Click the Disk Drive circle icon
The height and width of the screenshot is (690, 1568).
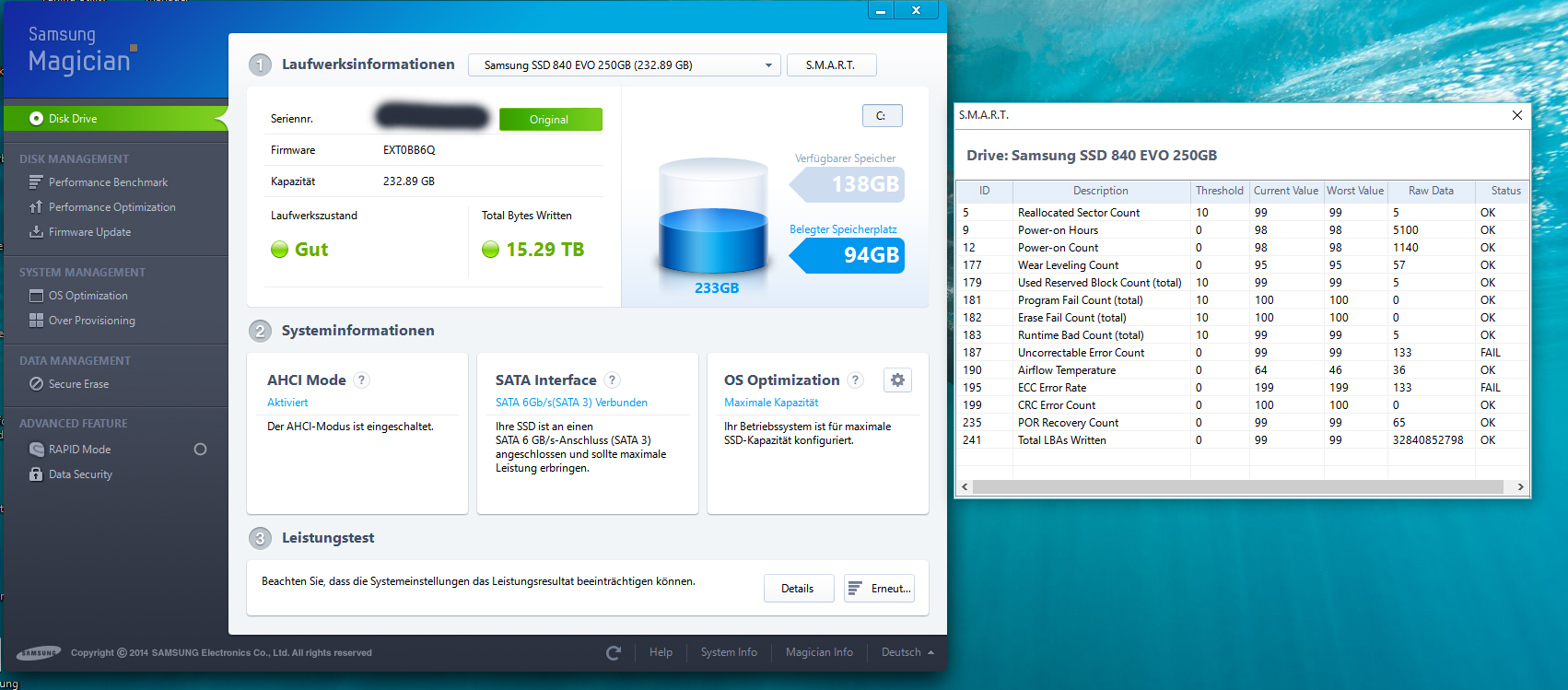point(36,119)
